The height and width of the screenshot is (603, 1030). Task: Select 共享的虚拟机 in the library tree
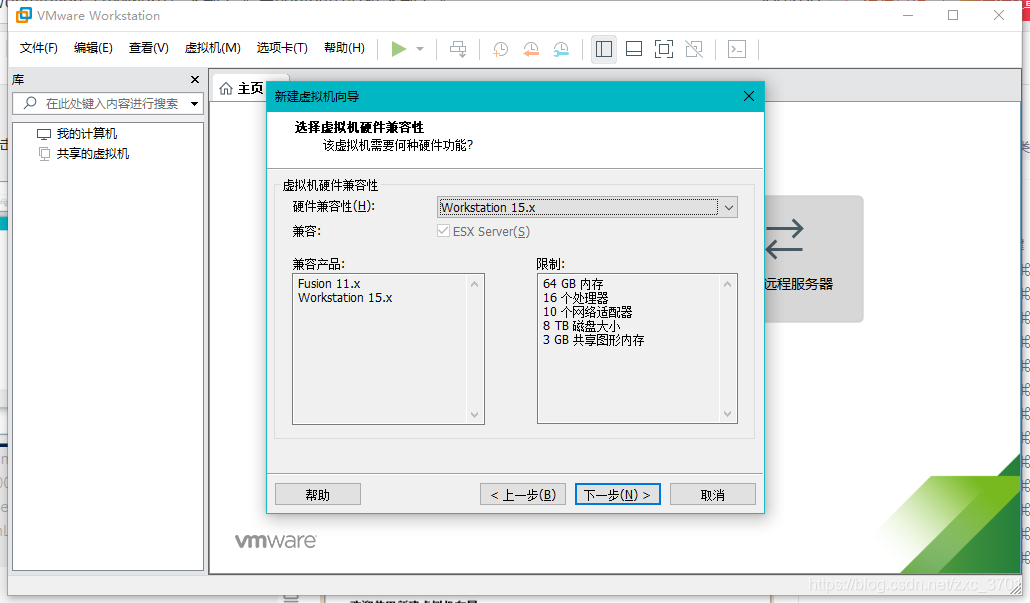(93, 154)
